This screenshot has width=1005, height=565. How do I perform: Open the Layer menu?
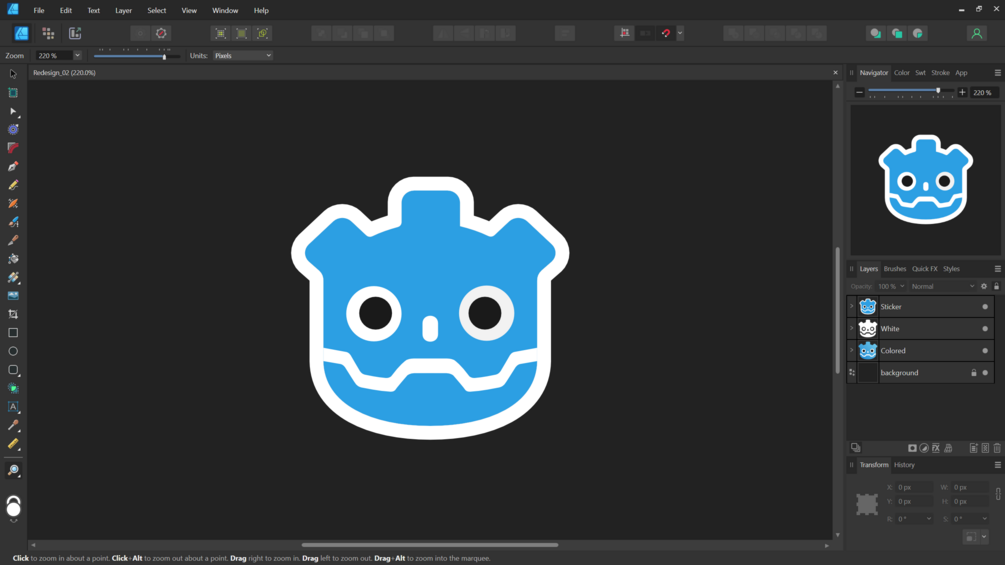pos(123,10)
